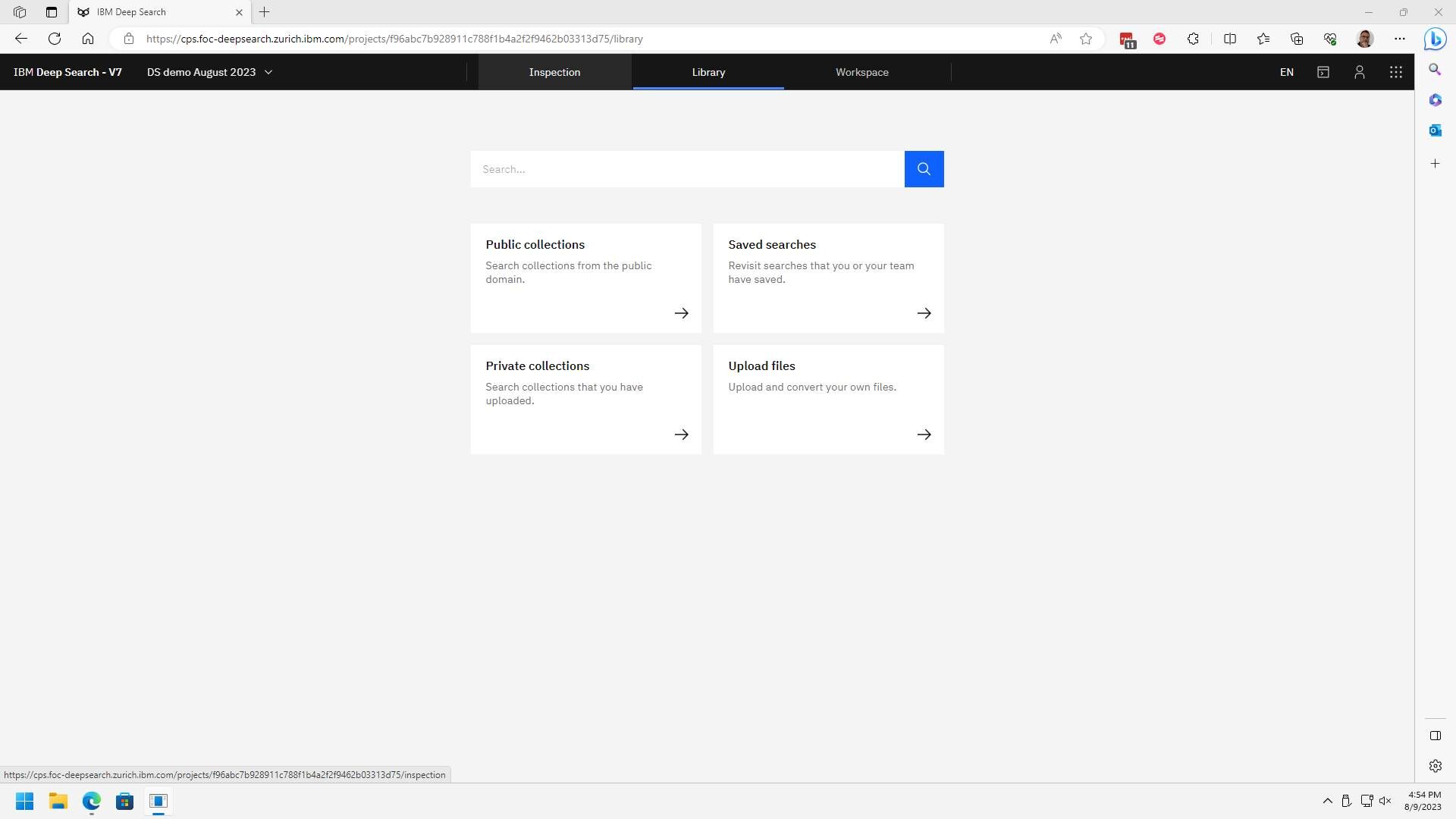Viewport: 1456px width, 819px height.
Task: Open the Microsoft 365 sidebar icon
Action: (1435, 100)
